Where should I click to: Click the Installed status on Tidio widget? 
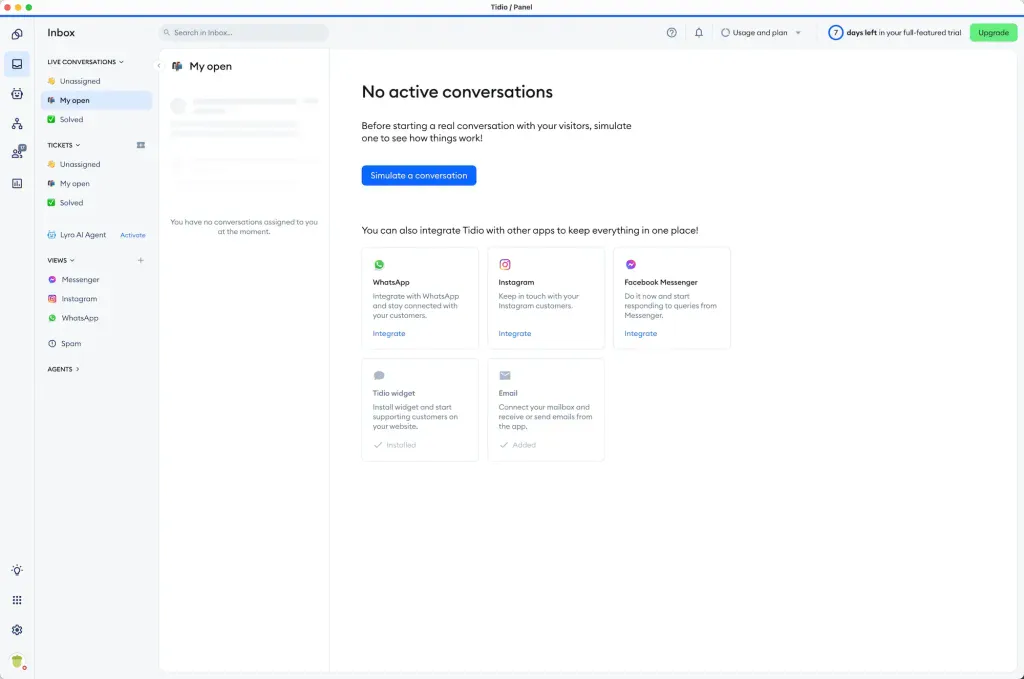pos(394,445)
